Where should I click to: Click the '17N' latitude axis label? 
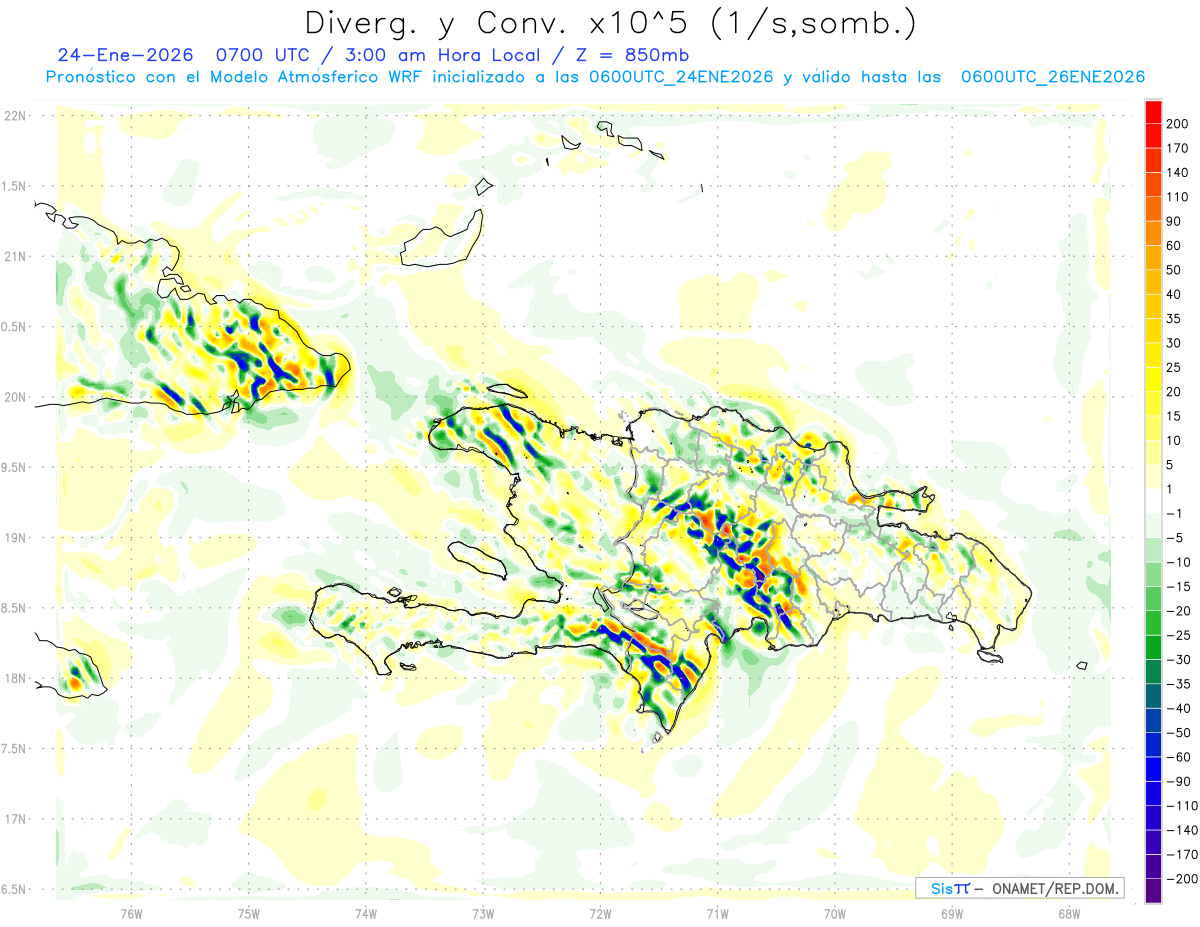[15, 820]
